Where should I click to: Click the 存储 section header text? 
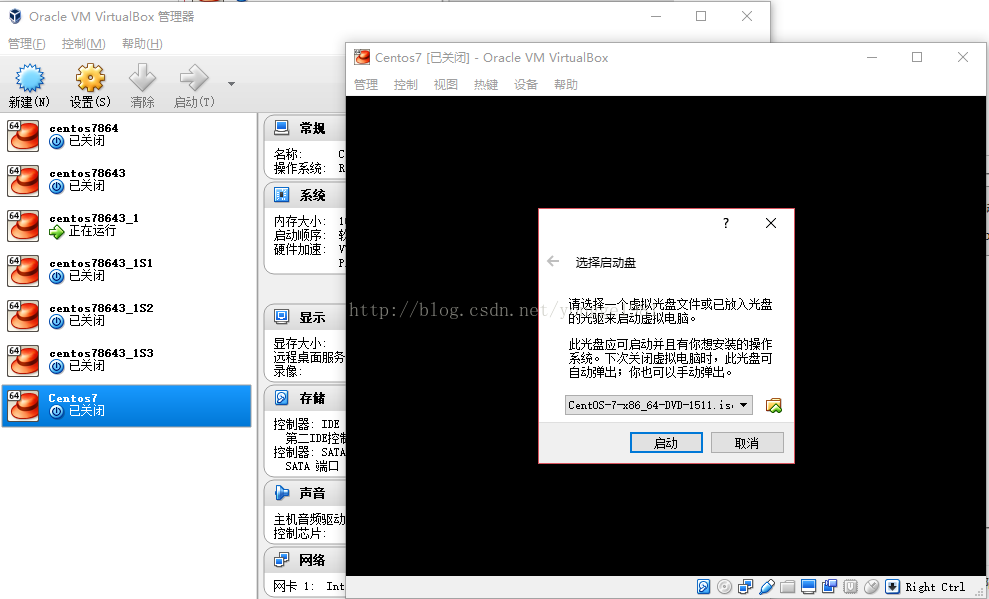point(312,398)
